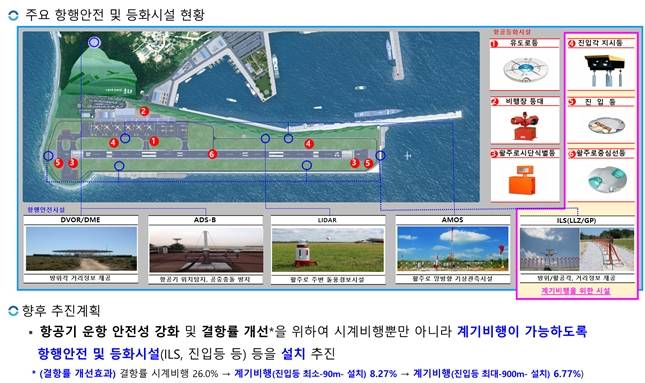
Task: Click the AMOS title label
Action: [x=452, y=220]
